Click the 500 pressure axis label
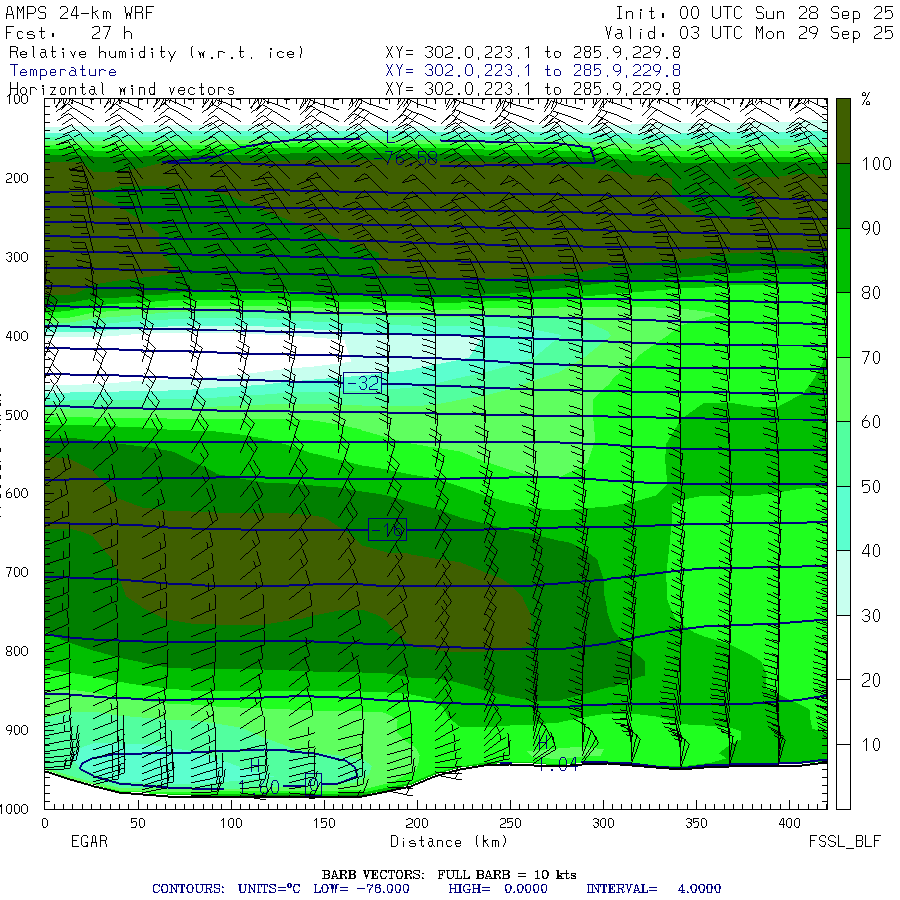This screenshot has height=900, width=900. tap(17, 415)
